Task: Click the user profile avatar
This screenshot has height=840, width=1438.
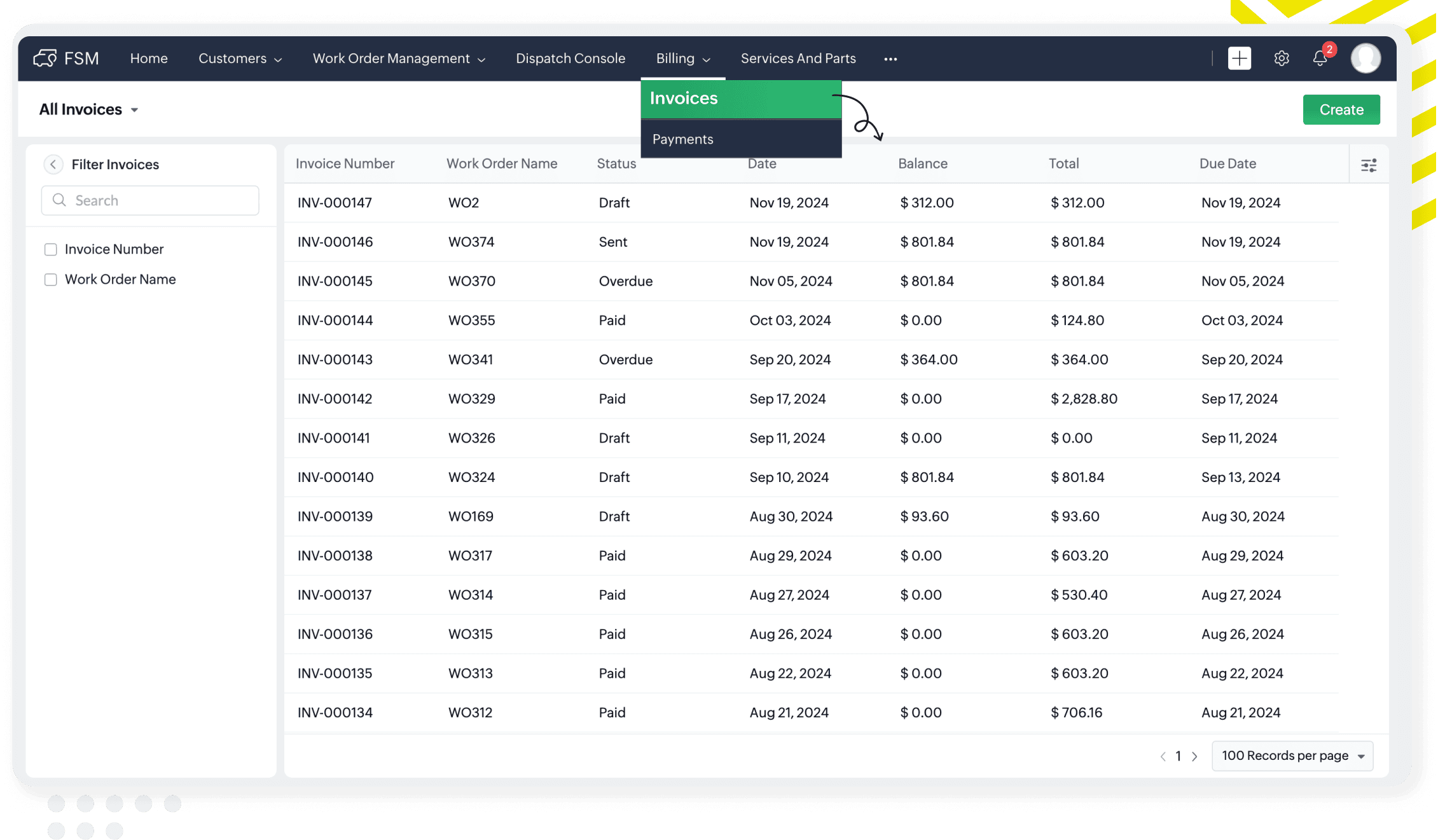Action: click(1365, 59)
